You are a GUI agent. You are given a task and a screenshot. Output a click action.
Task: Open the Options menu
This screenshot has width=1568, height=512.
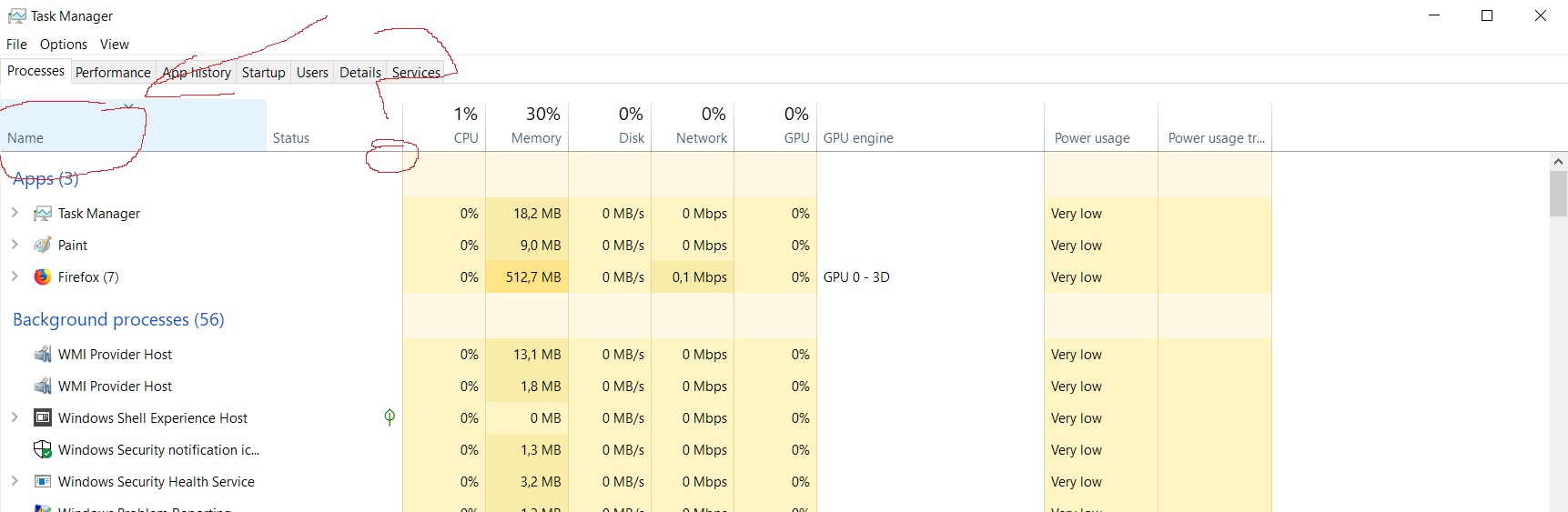click(x=64, y=45)
